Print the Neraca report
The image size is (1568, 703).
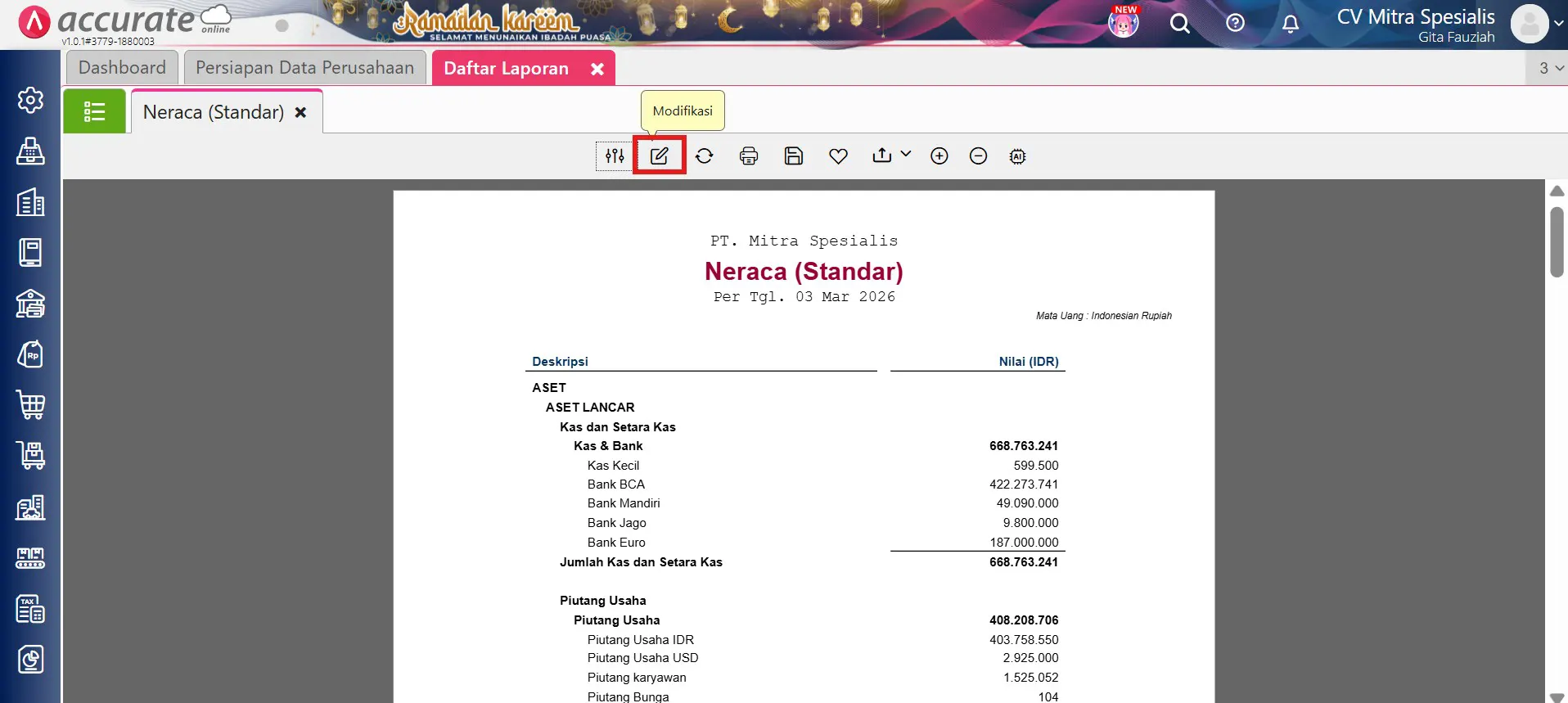coord(749,155)
